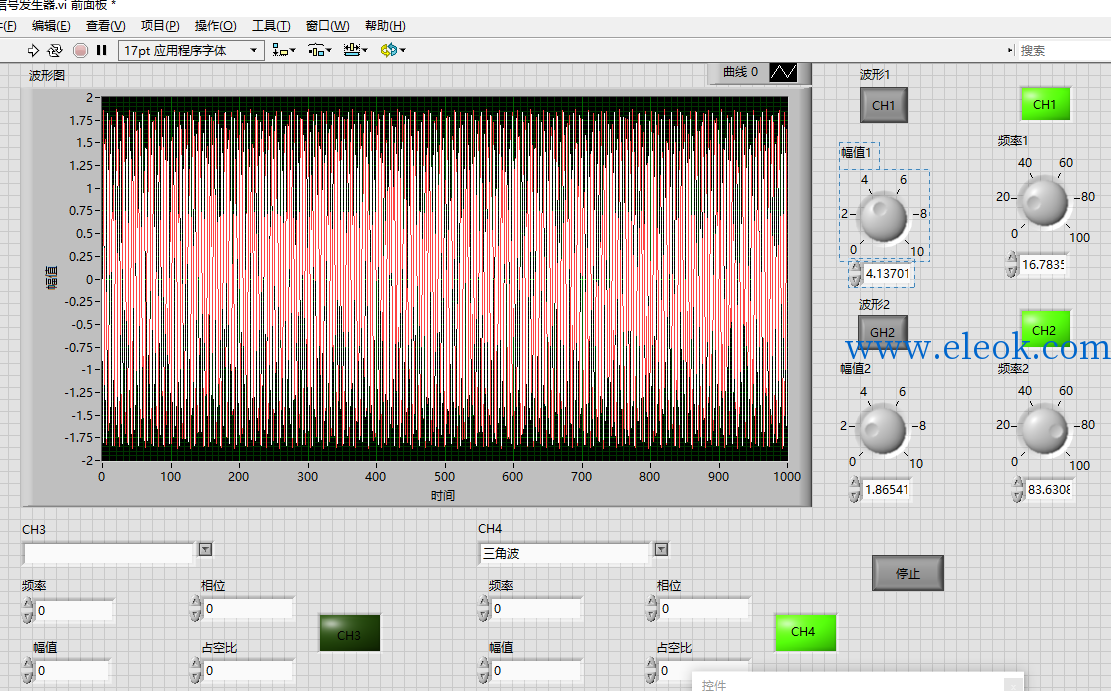Expand the CH3 waveform type dropdown
Image resolution: width=1111 pixels, height=691 pixels.
click(x=205, y=549)
